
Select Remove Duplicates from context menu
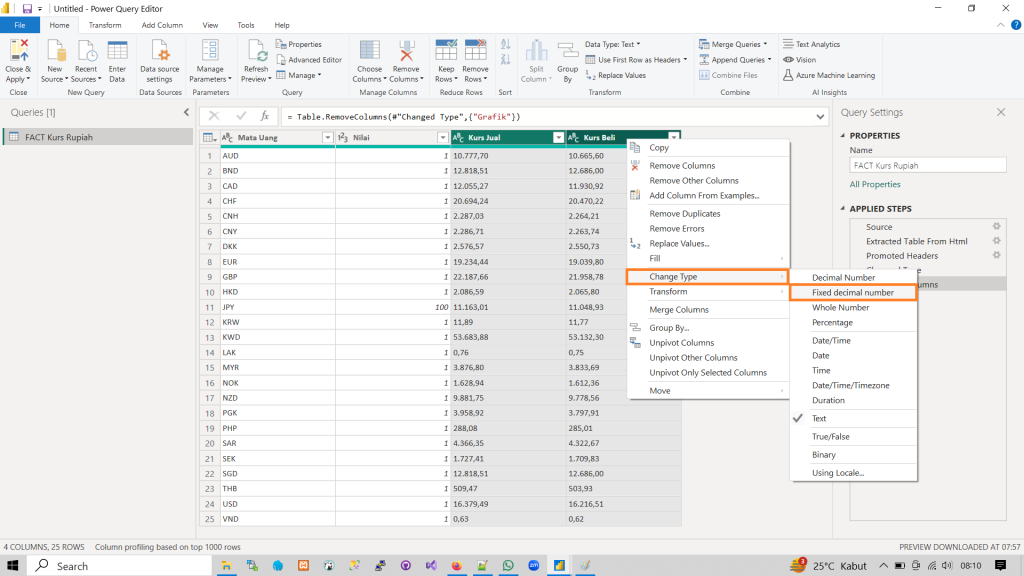(x=684, y=214)
